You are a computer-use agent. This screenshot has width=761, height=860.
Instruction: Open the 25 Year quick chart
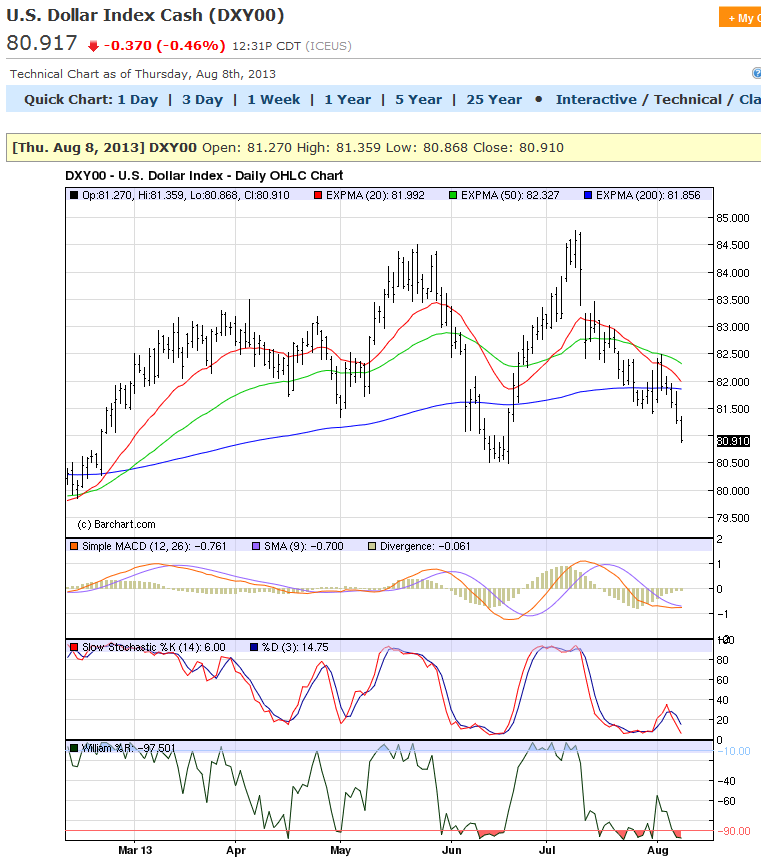(x=494, y=100)
